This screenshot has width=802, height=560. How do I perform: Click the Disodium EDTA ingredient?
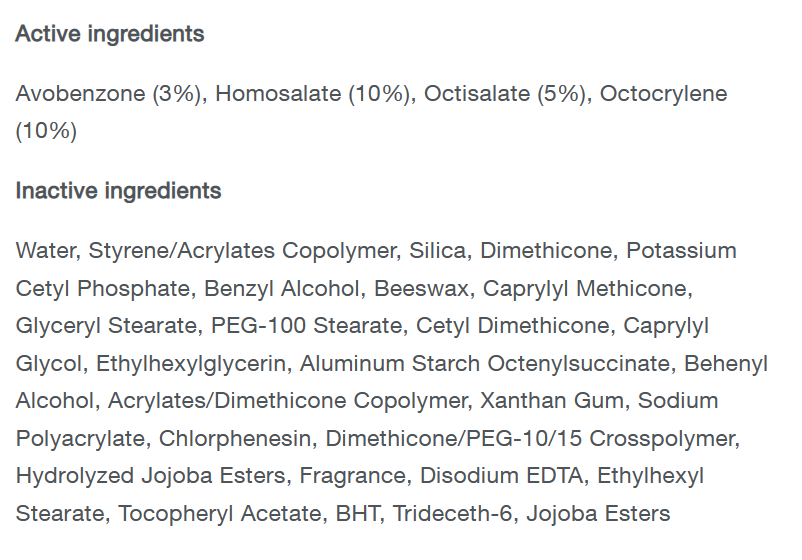pos(501,476)
